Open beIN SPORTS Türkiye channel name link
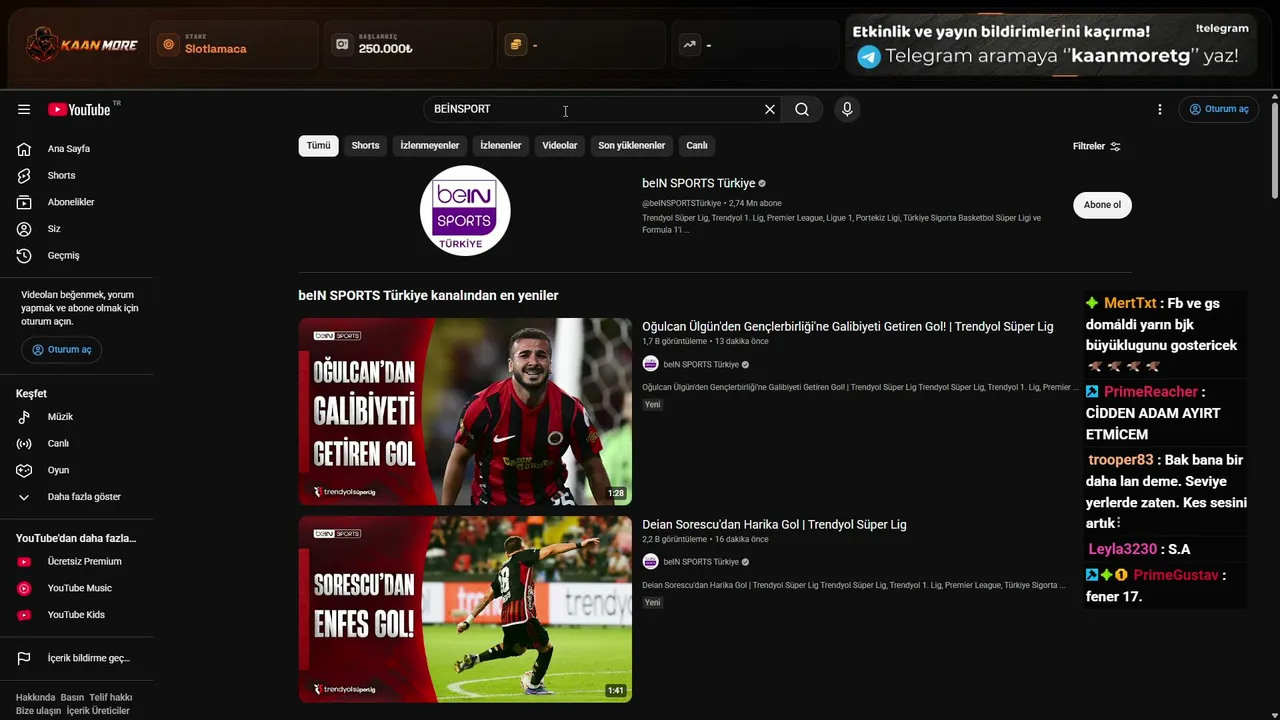The width and height of the screenshot is (1280, 720). coord(699,184)
